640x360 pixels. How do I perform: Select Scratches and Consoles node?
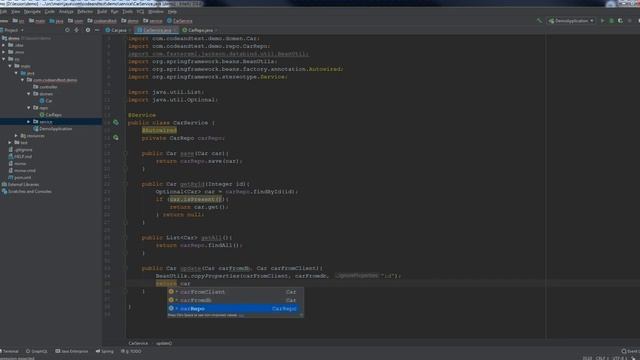pos(27,191)
